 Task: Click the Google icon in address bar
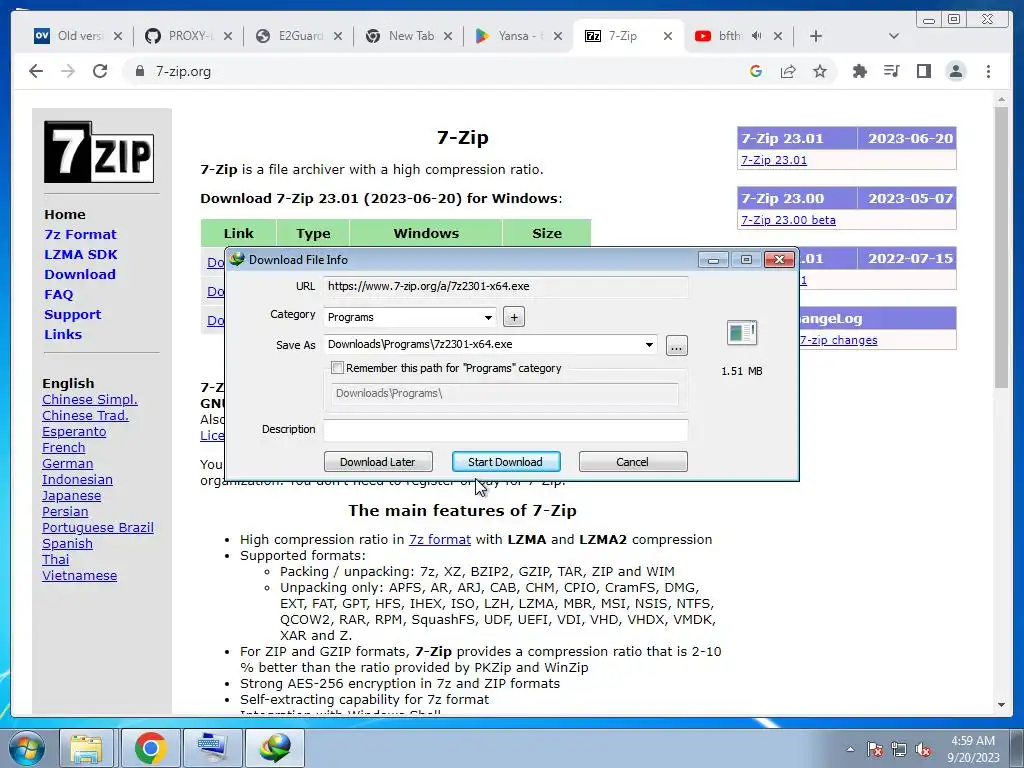point(756,71)
